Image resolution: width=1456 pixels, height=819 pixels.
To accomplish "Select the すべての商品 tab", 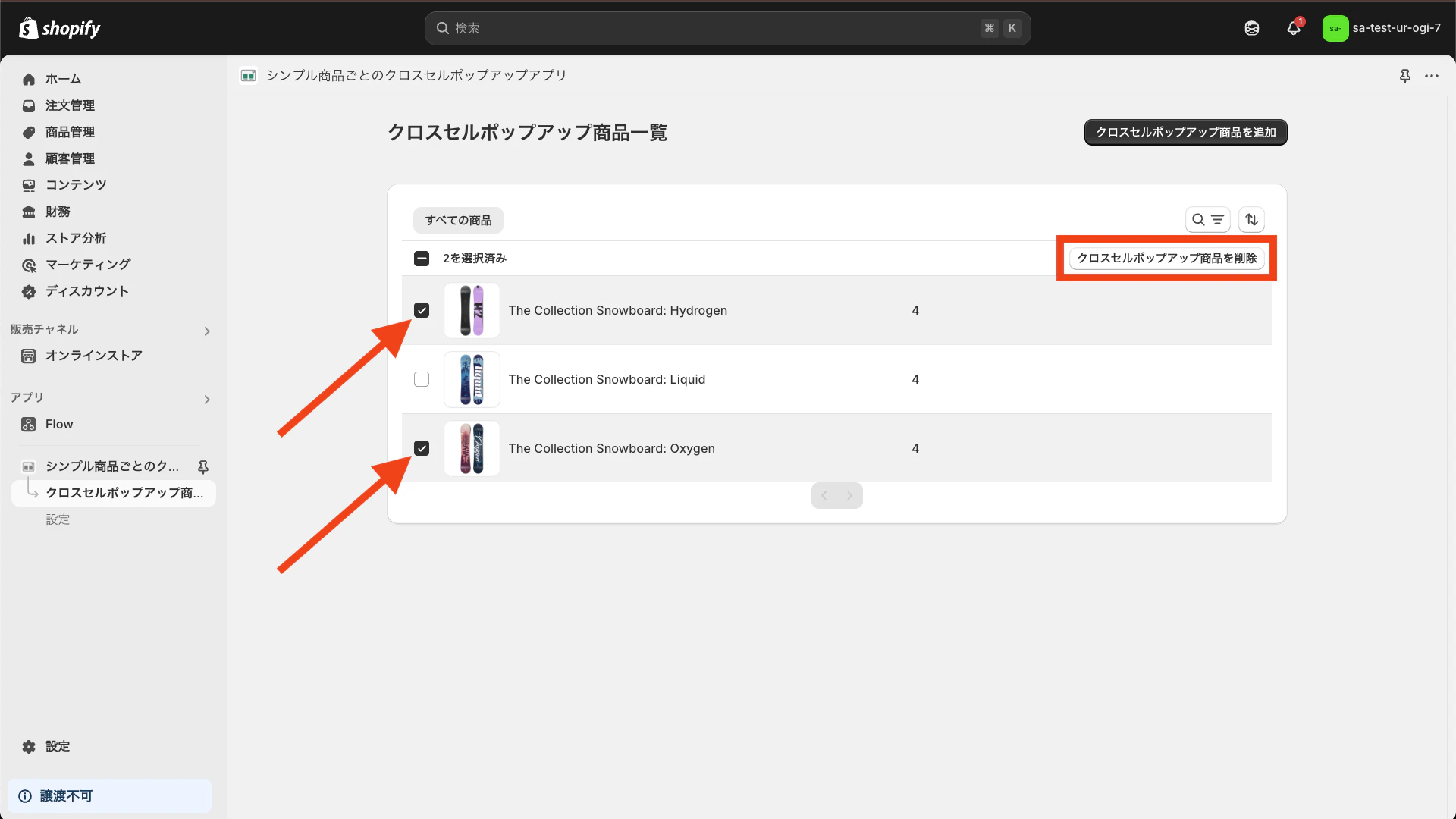I will pos(458,221).
